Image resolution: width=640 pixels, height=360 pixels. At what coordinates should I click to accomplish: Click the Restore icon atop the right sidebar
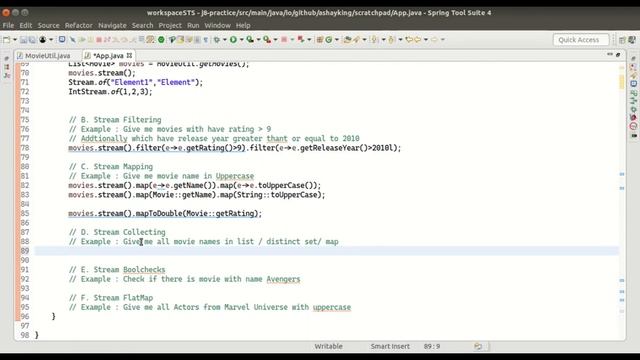click(633, 58)
